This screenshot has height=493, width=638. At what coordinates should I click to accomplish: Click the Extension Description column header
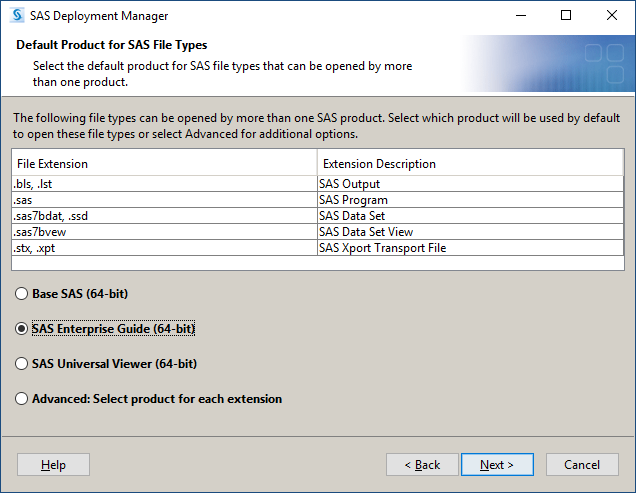[x=470, y=163]
